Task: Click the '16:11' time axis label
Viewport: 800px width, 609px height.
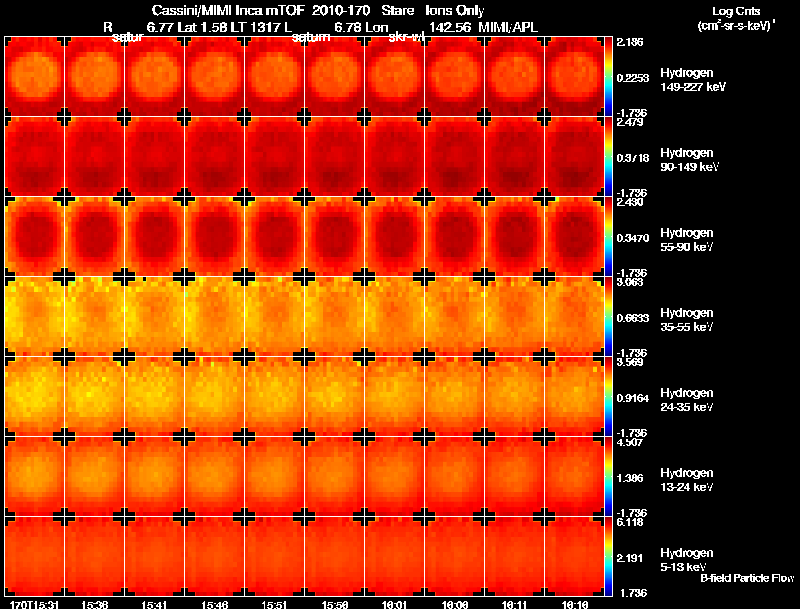Action: (x=515, y=604)
